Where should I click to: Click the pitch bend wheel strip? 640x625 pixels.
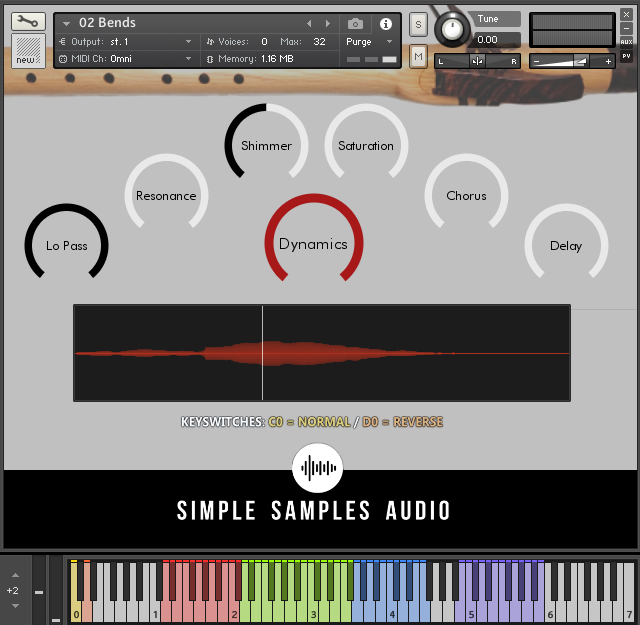point(39,590)
